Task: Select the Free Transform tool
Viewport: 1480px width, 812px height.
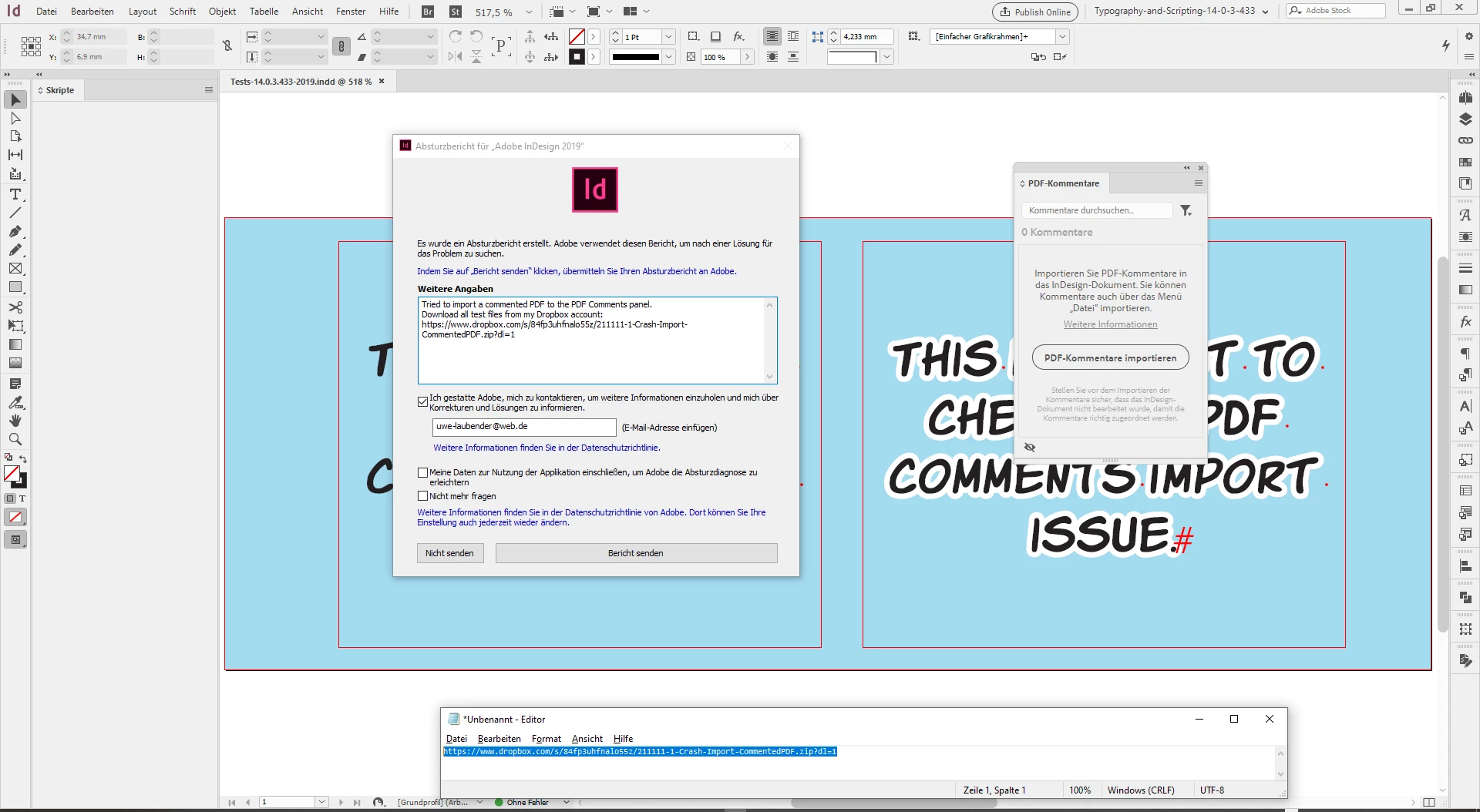Action: (15, 326)
